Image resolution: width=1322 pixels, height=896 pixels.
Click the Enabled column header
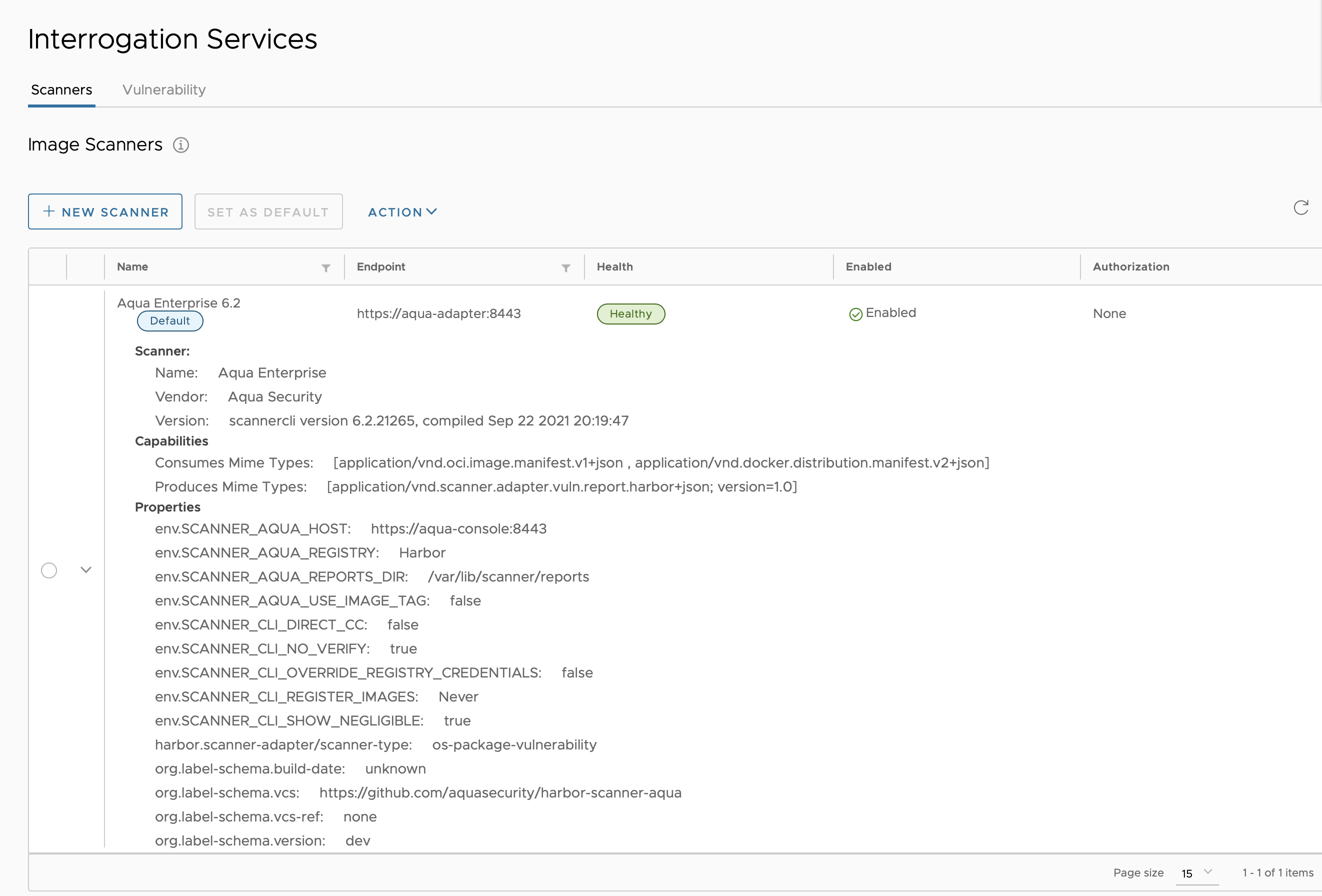pos(868,267)
